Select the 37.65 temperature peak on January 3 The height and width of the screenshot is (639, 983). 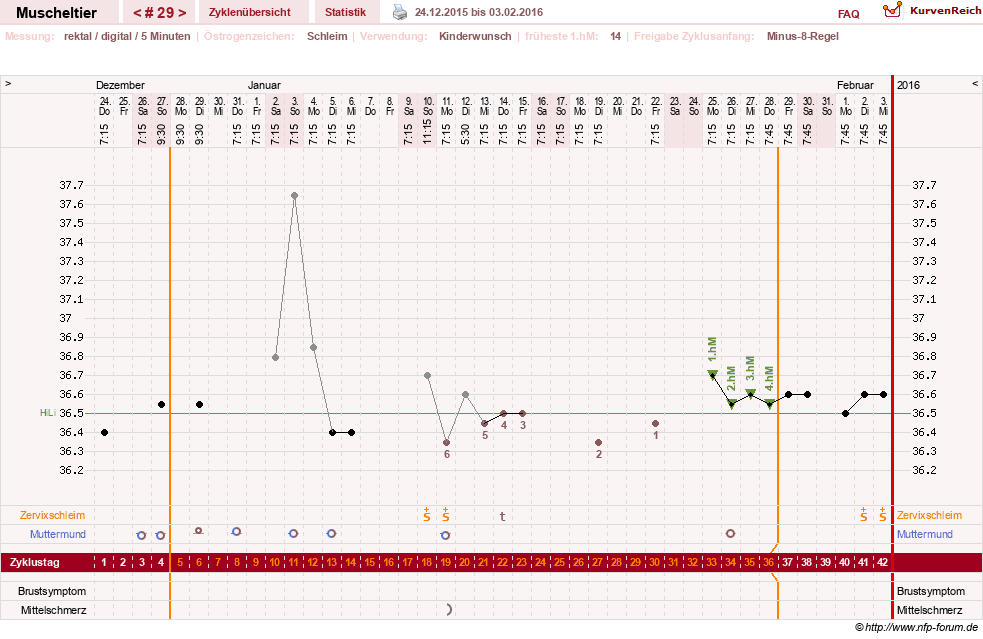pos(295,196)
